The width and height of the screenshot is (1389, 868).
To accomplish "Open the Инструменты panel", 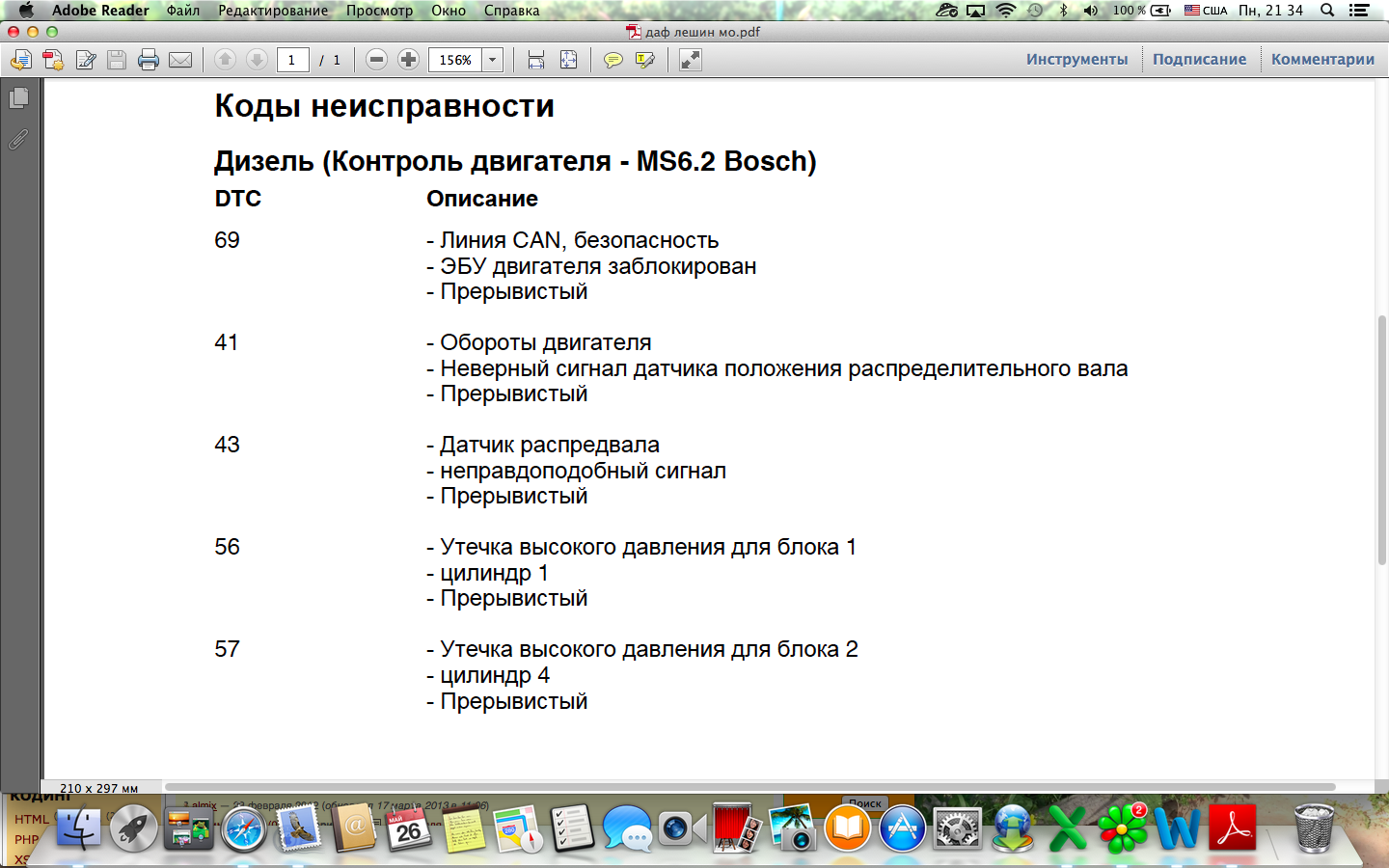I will [1076, 59].
